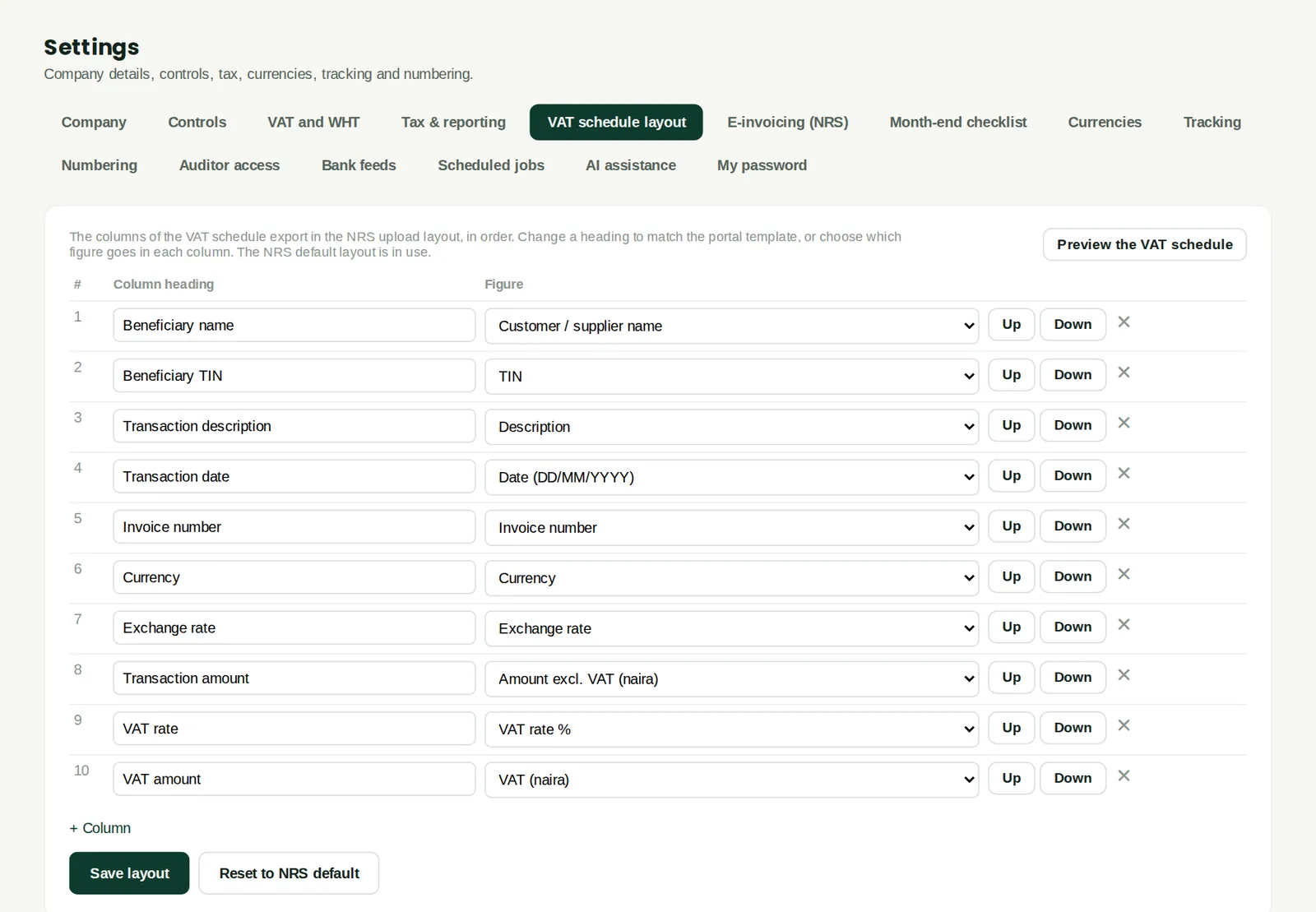1316x912 pixels.
Task: Add a new column with + Column
Action: (x=100, y=828)
